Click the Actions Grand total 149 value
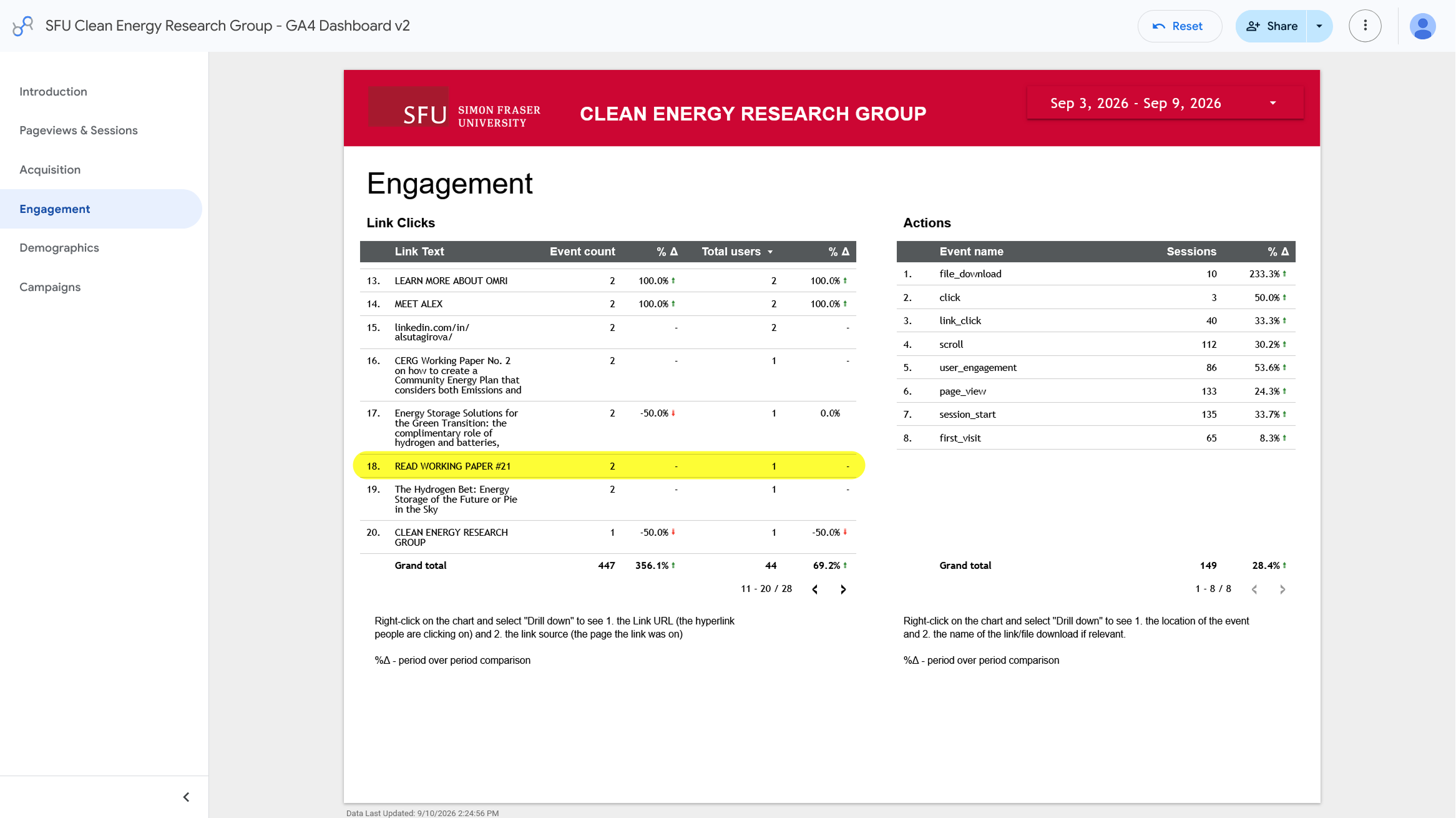 point(1208,566)
